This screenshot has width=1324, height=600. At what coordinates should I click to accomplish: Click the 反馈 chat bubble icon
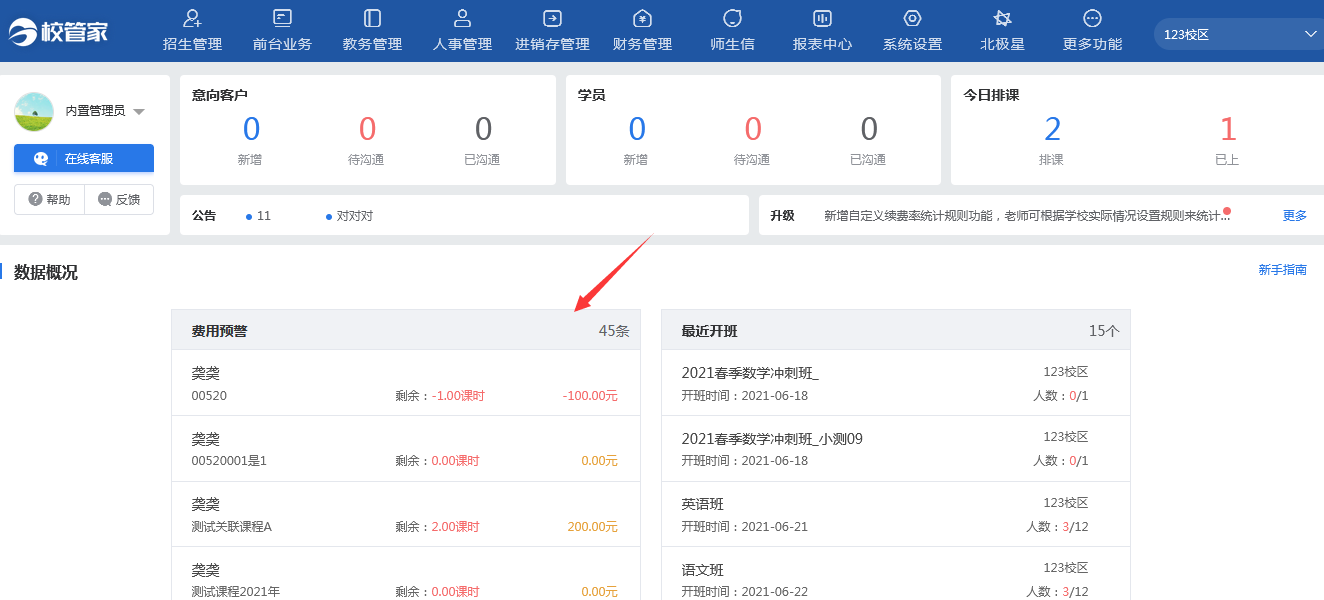[104, 199]
